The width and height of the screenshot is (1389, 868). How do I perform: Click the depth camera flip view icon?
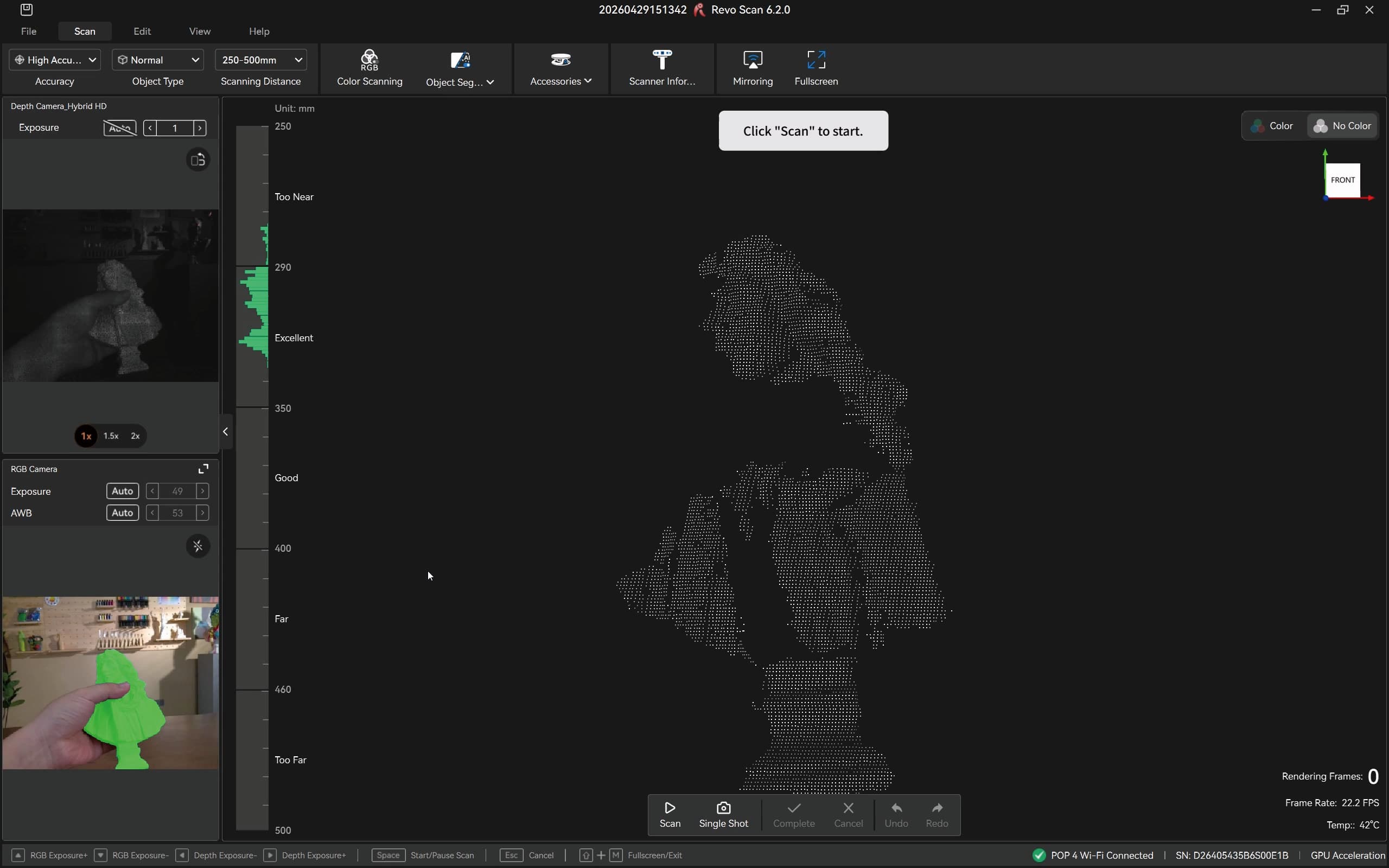(x=198, y=159)
